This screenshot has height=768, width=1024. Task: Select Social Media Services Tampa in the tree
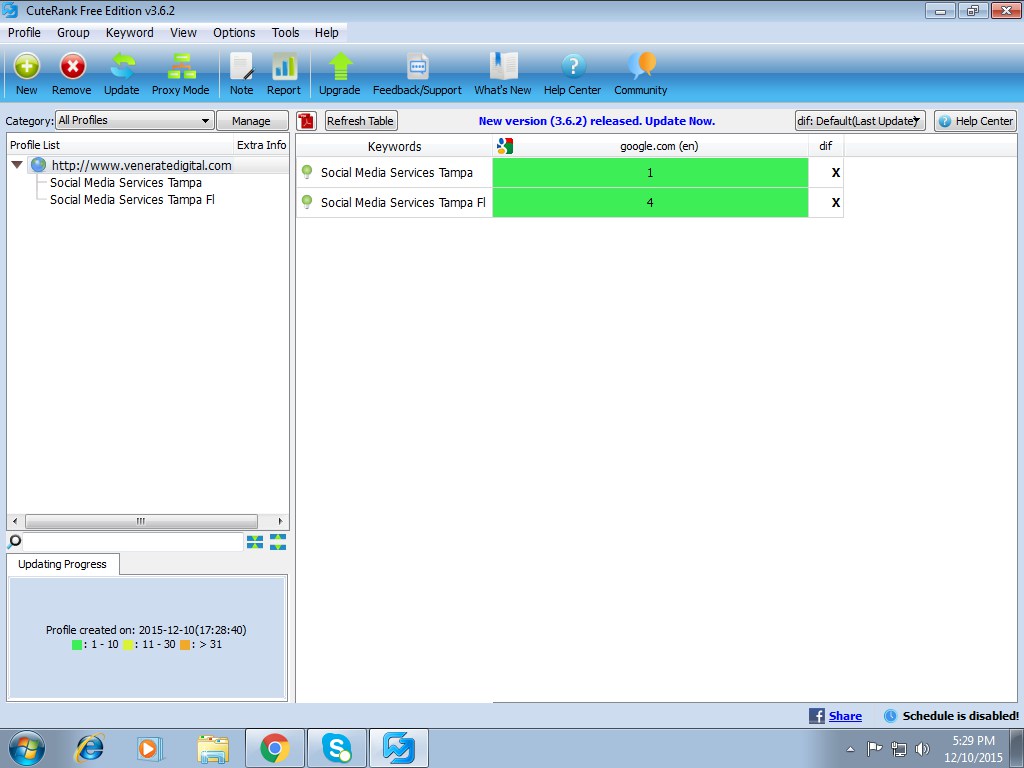coord(126,183)
